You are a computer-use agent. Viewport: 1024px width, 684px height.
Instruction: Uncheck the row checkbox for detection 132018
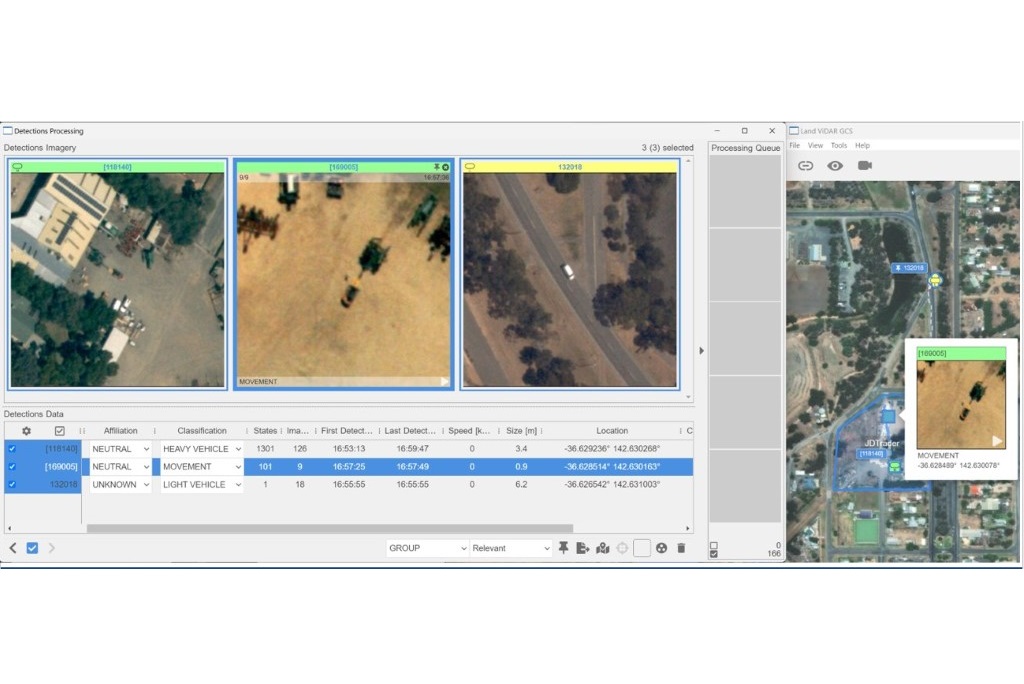[x=11, y=484]
